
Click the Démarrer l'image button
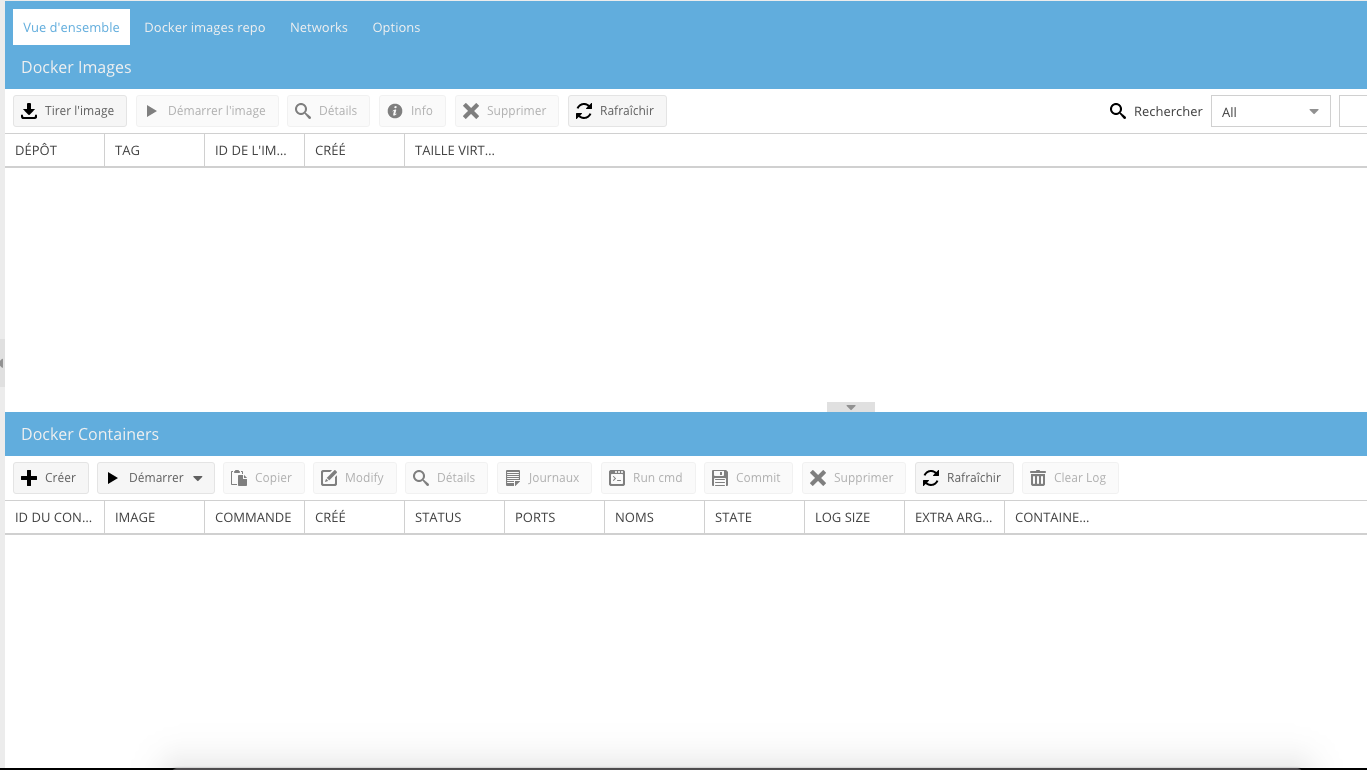point(207,111)
